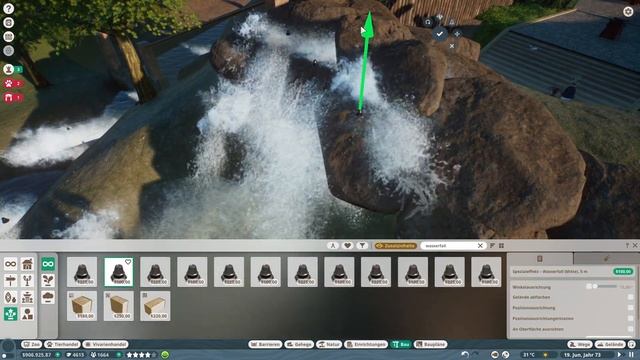Open the Natur tab
640x360 pixels.
click(329, 344)
